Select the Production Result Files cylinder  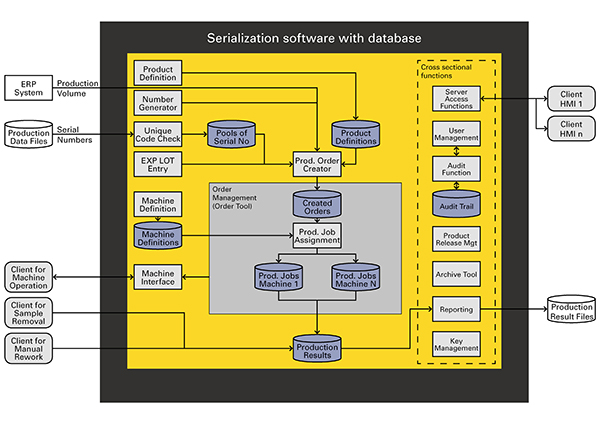(572, 309)
